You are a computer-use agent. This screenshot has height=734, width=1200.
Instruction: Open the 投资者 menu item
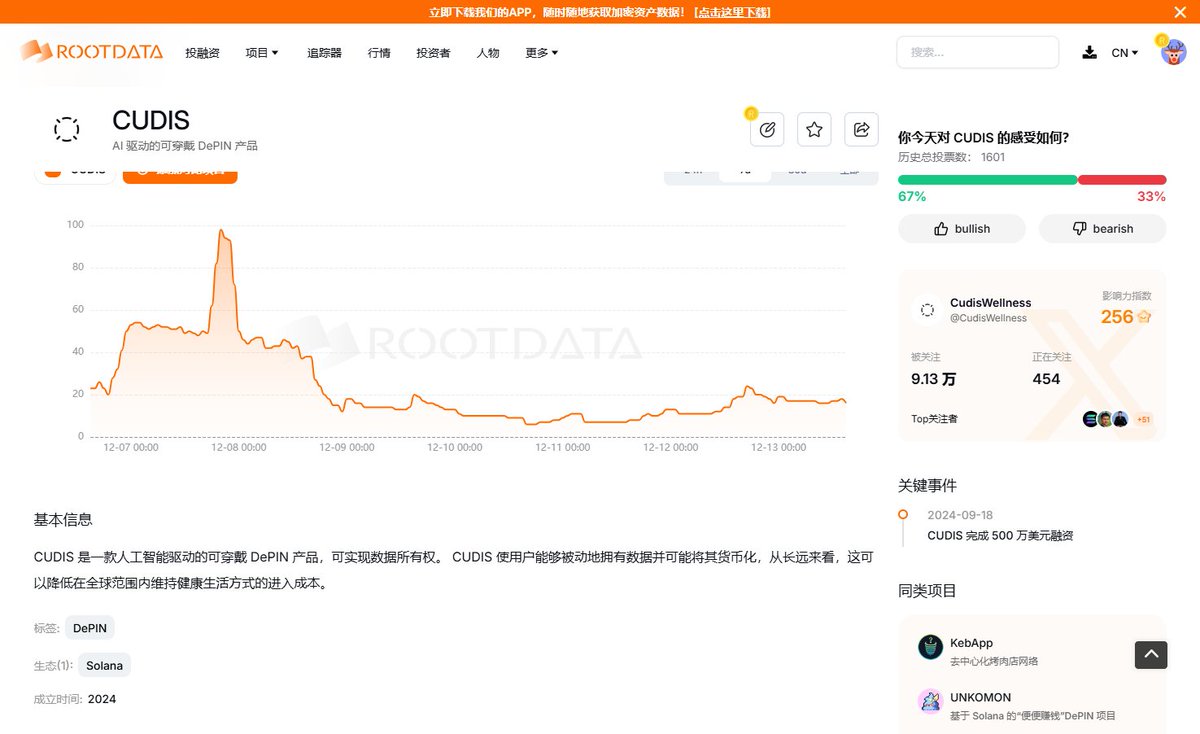click(x=433, y=53)
